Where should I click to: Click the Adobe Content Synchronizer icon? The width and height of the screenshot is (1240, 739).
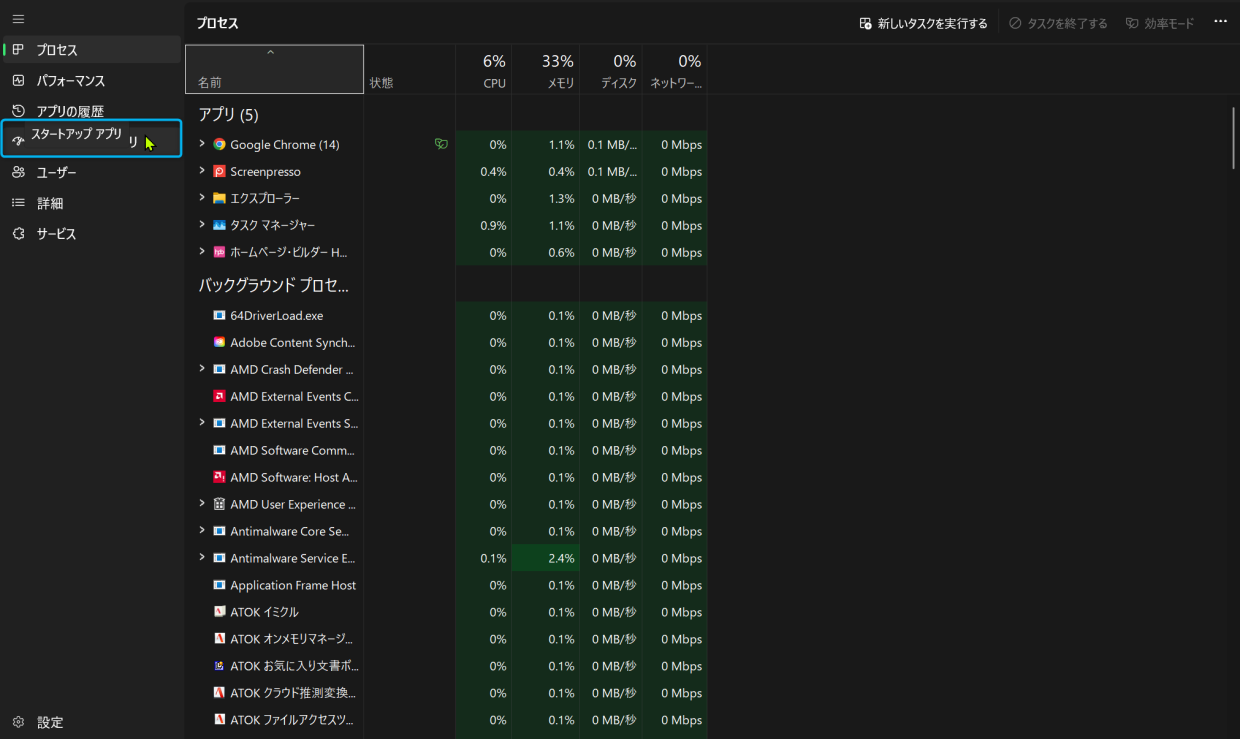coord(219,343)
